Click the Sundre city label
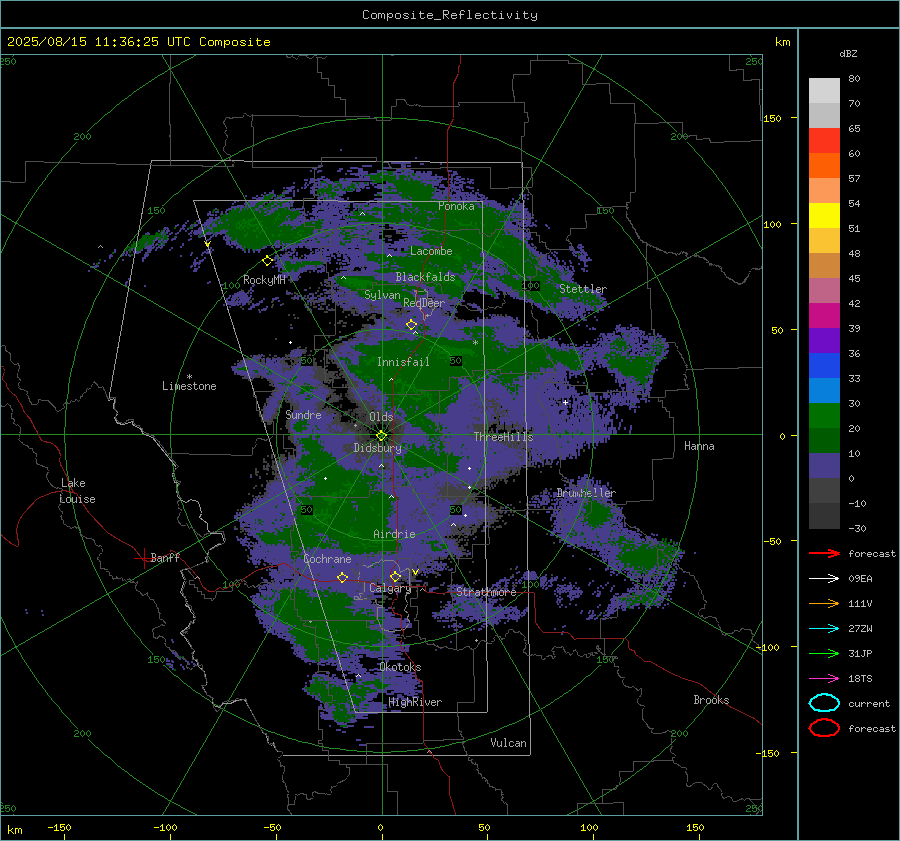Image resolution: width=900 pixels, height=841 pixels. pyautogui.click(x=303, y=414)
